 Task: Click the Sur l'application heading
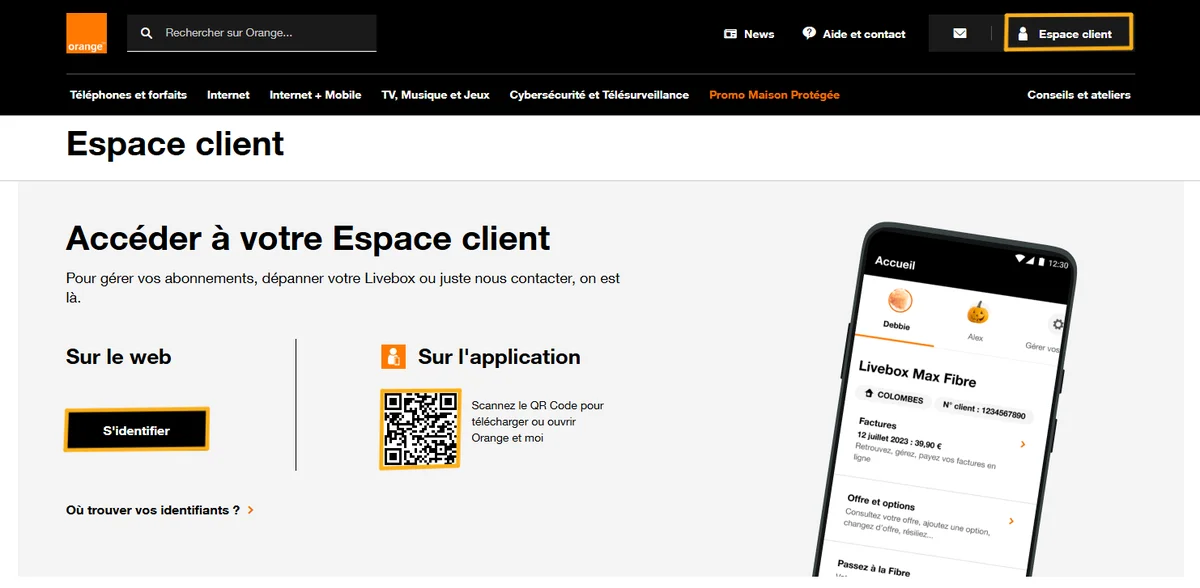click(499, 357)
